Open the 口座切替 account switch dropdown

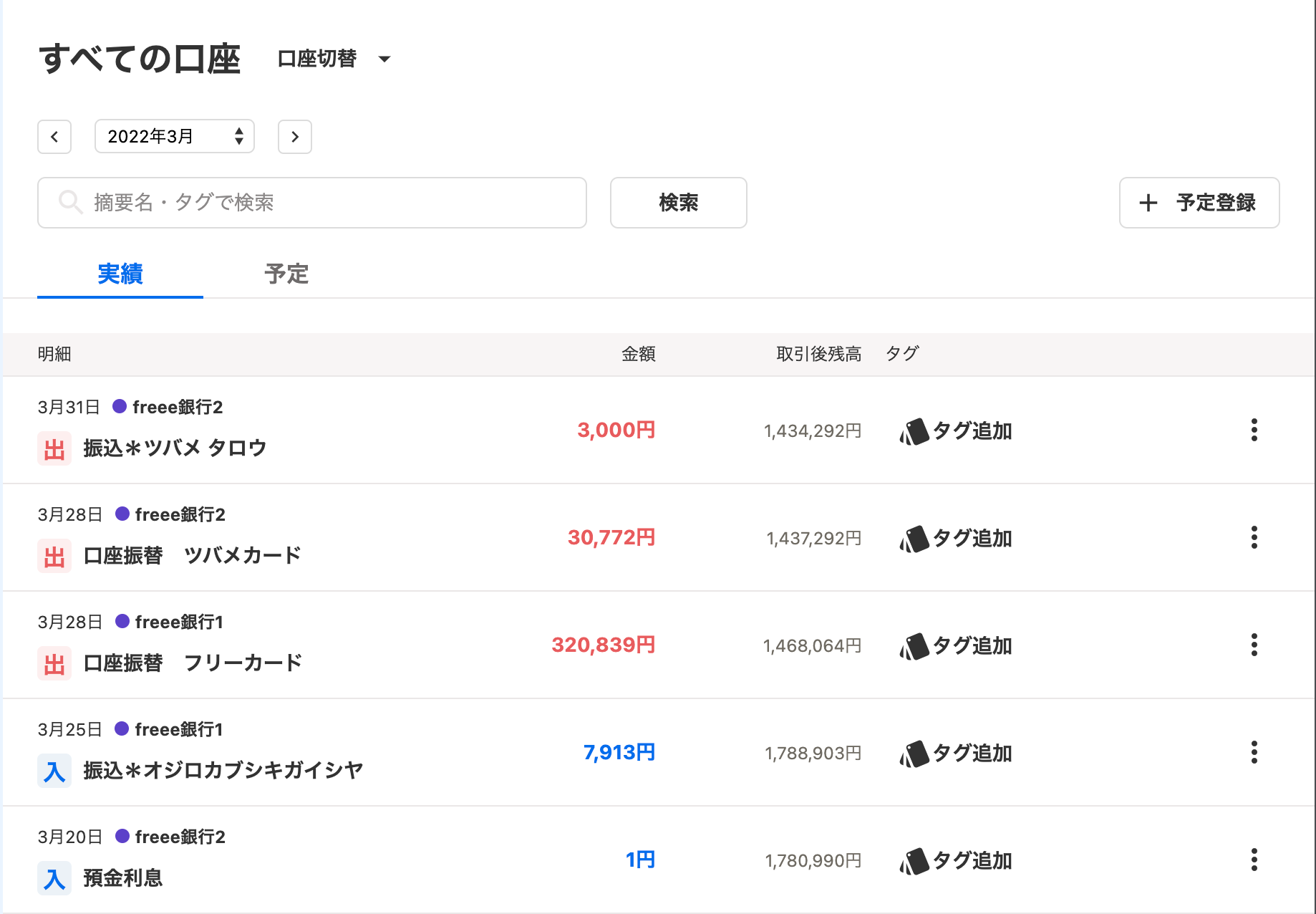(334, 59)
